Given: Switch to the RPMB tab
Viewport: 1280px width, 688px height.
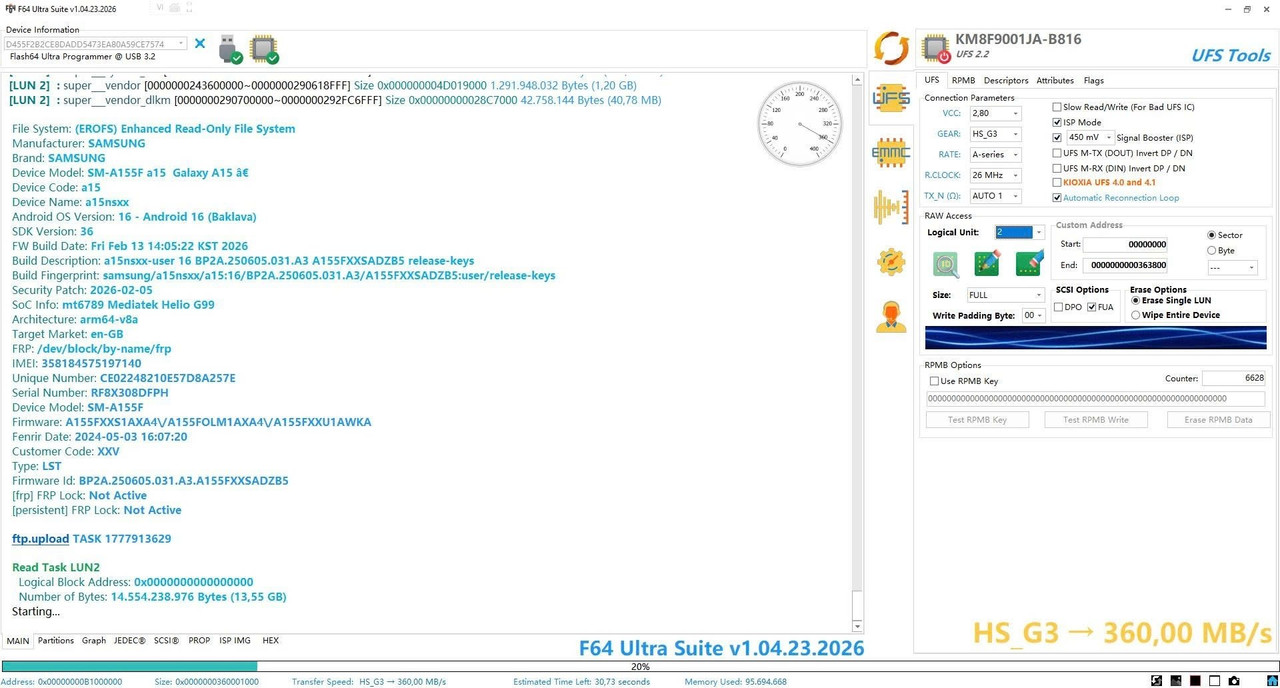Looking at the screenshot, I should [x=963, y=80].
